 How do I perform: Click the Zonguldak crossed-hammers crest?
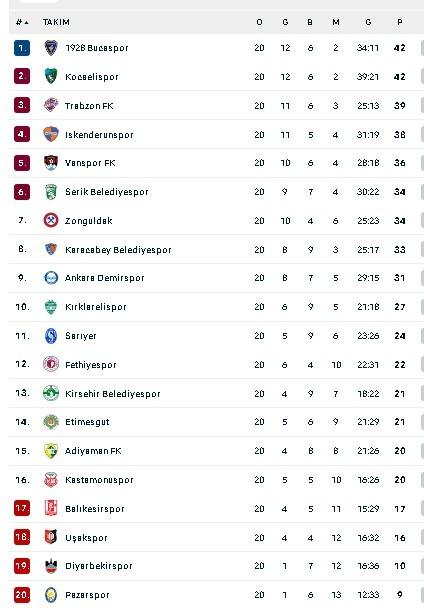pos(51,220)
